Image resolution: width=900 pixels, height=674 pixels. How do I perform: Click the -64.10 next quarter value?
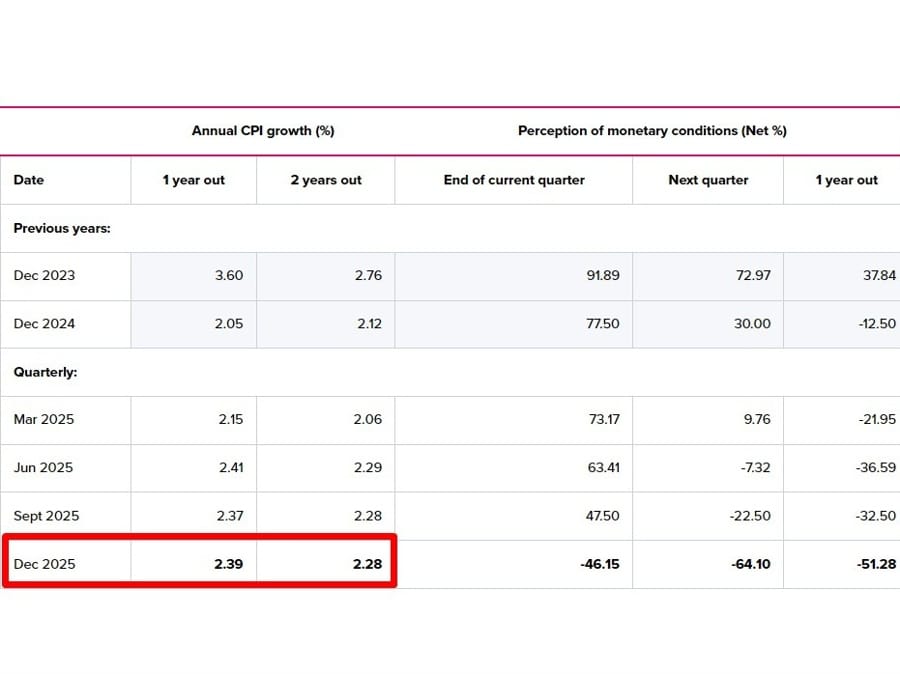[750, 564]
